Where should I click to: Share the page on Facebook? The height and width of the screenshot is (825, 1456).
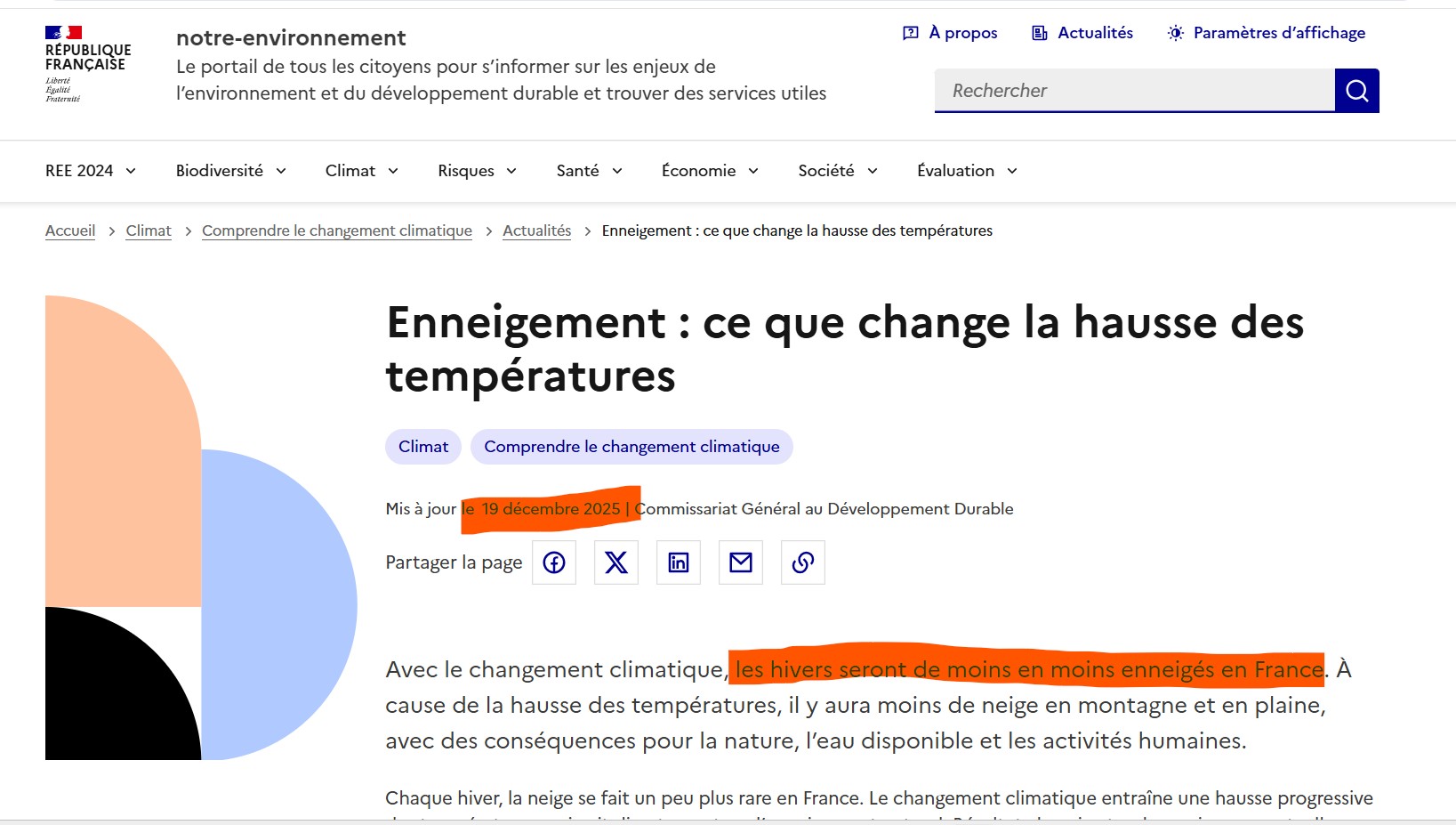coord(554,562)
